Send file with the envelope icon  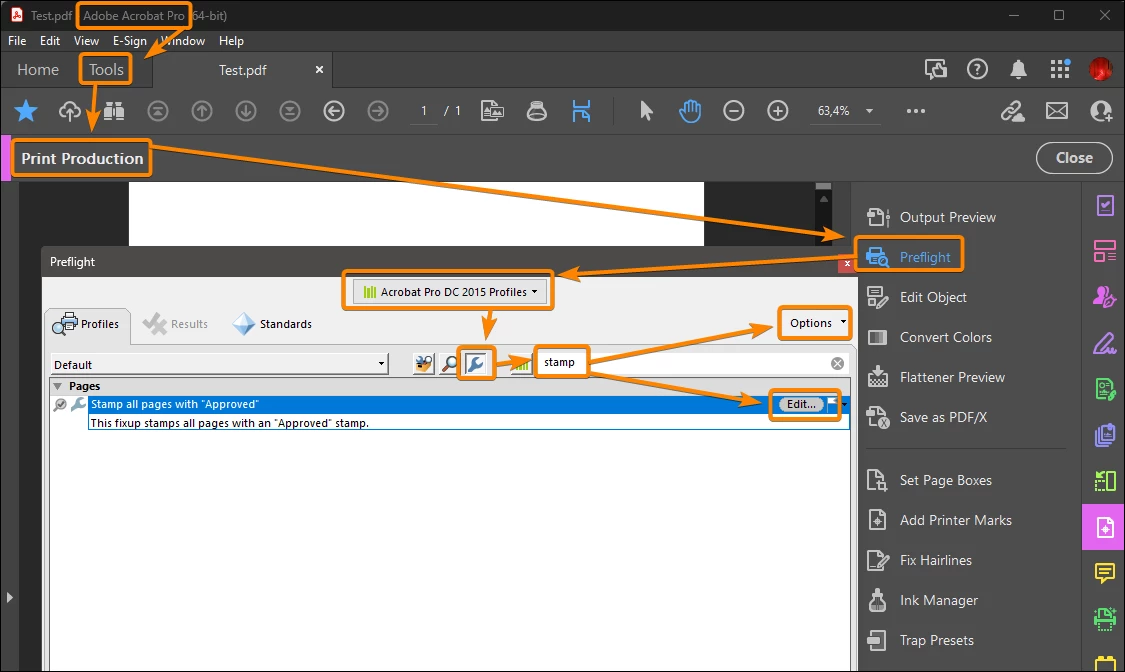1057,111
